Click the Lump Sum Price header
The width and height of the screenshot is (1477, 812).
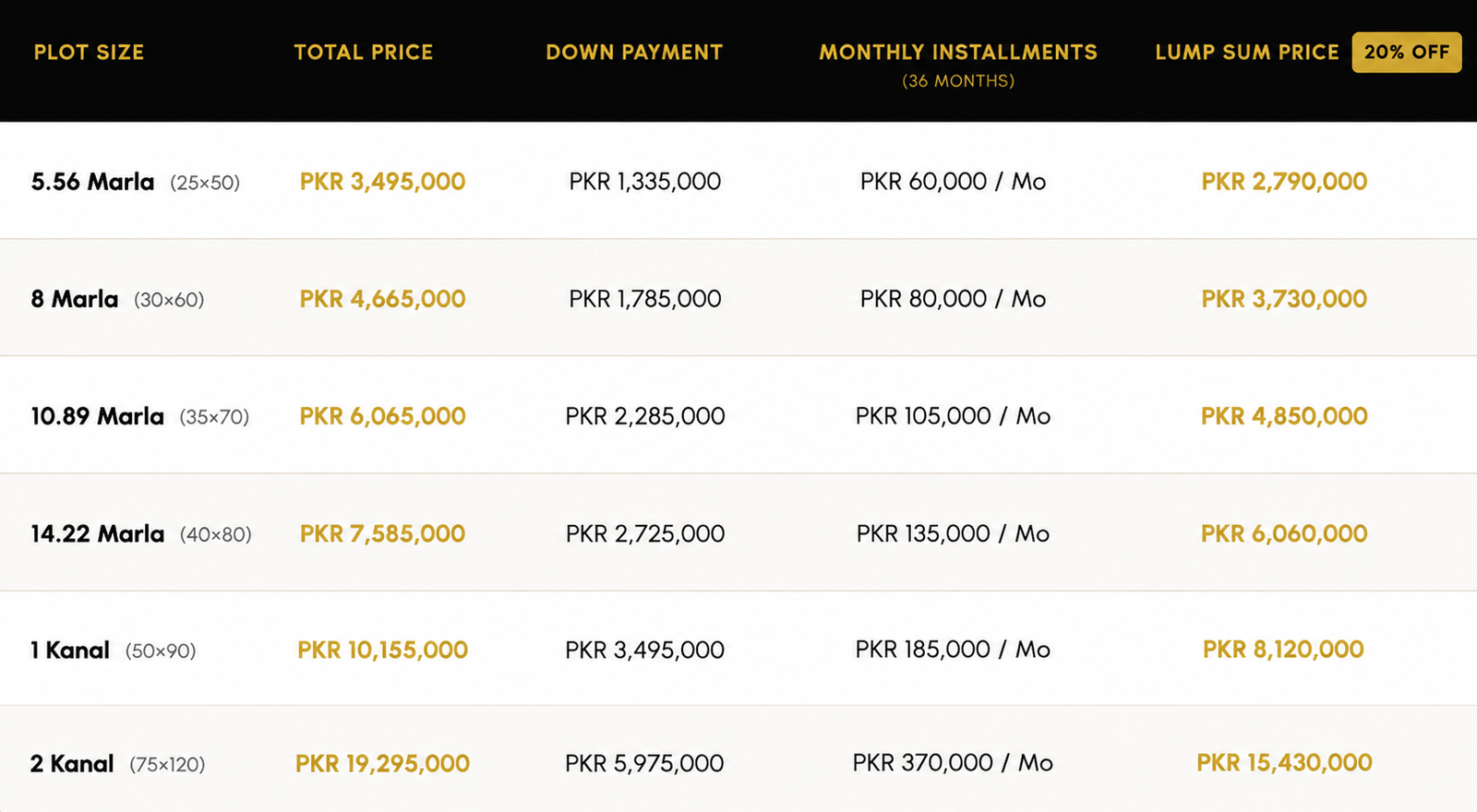click(1247, 53)
